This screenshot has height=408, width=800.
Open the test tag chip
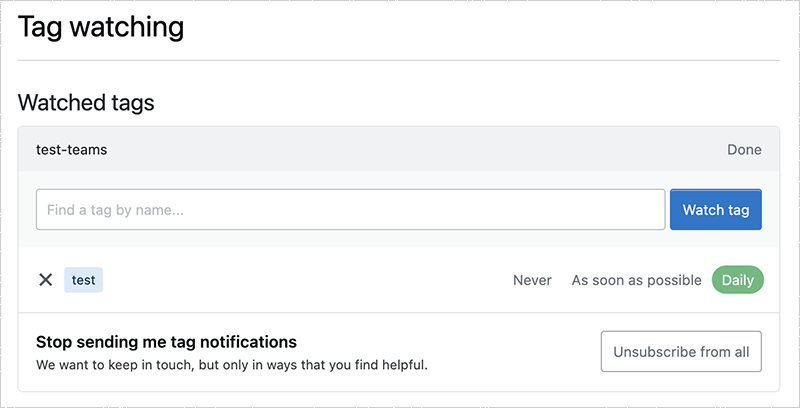click(84, 280)
